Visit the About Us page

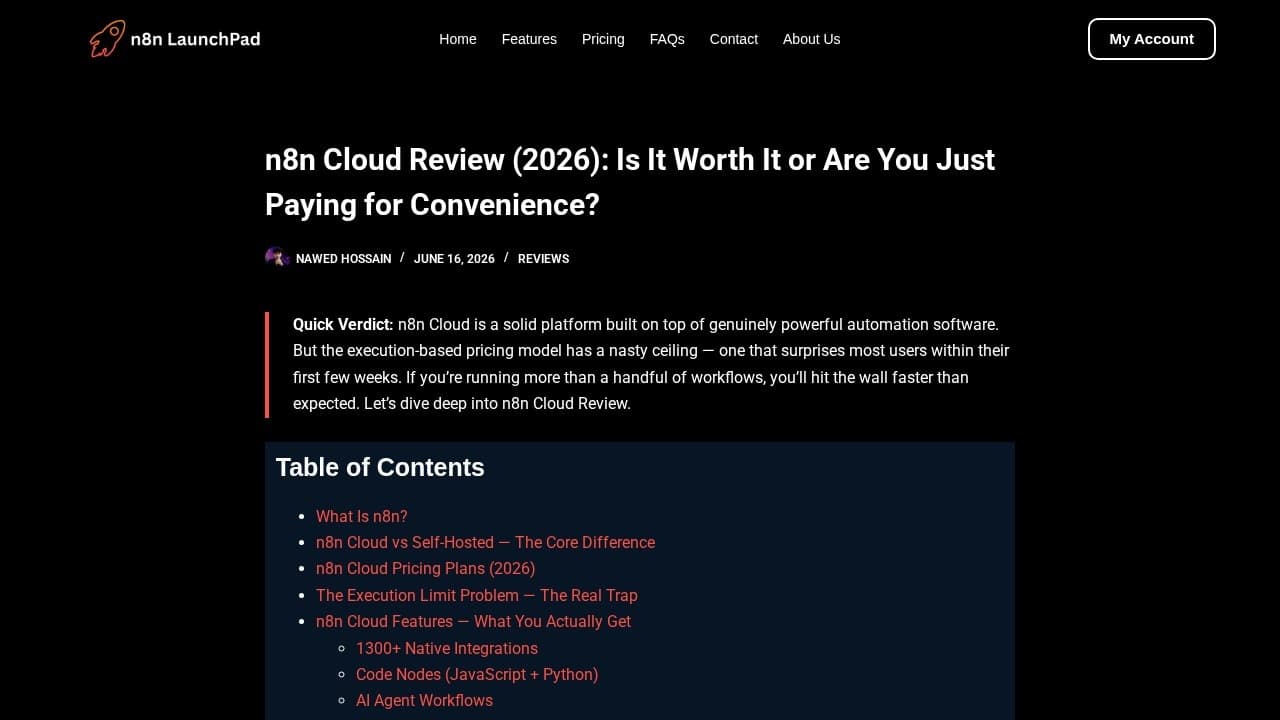[811, 39]
